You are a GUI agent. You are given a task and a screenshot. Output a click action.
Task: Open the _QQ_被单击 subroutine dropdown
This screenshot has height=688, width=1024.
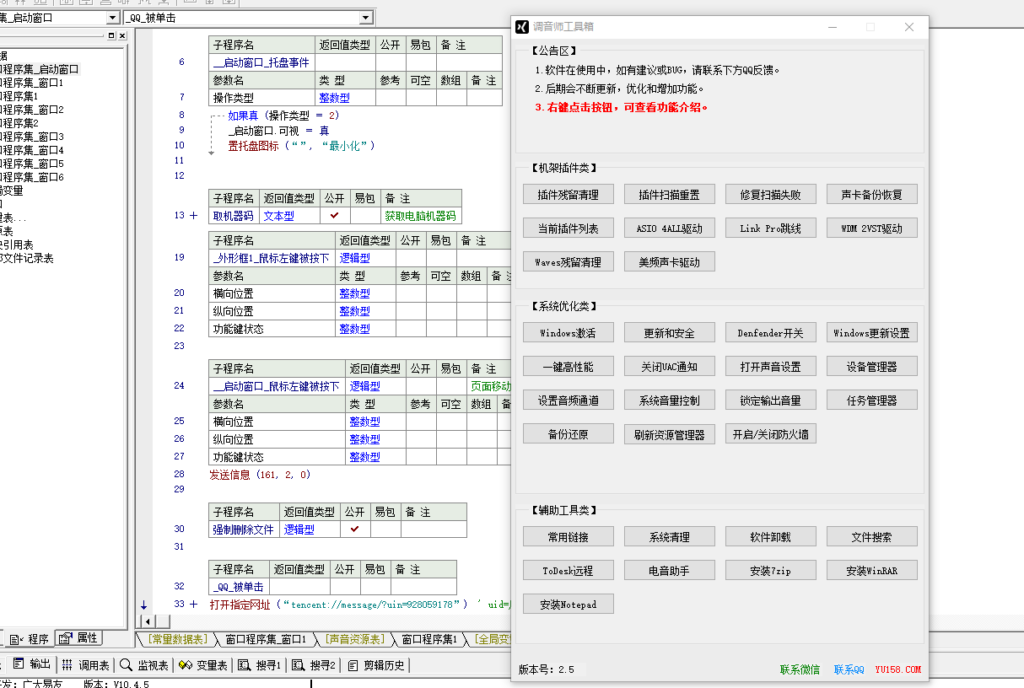[367, 17]
